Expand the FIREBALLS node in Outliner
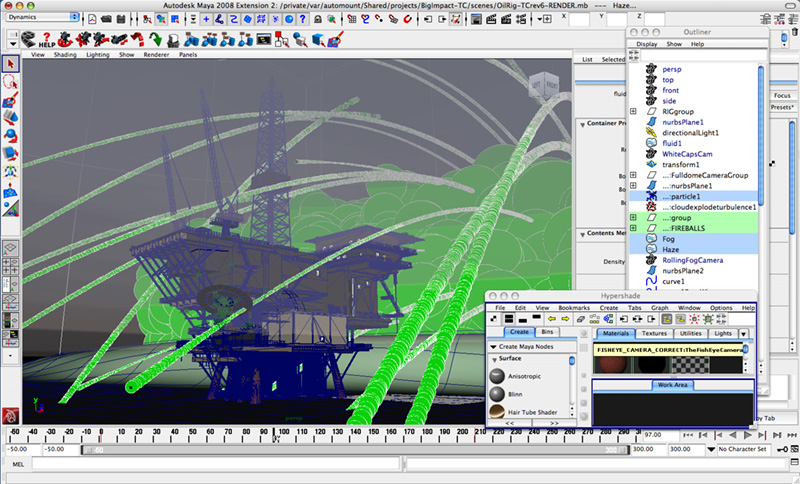 pyautogui.click(x=633, y=228)
